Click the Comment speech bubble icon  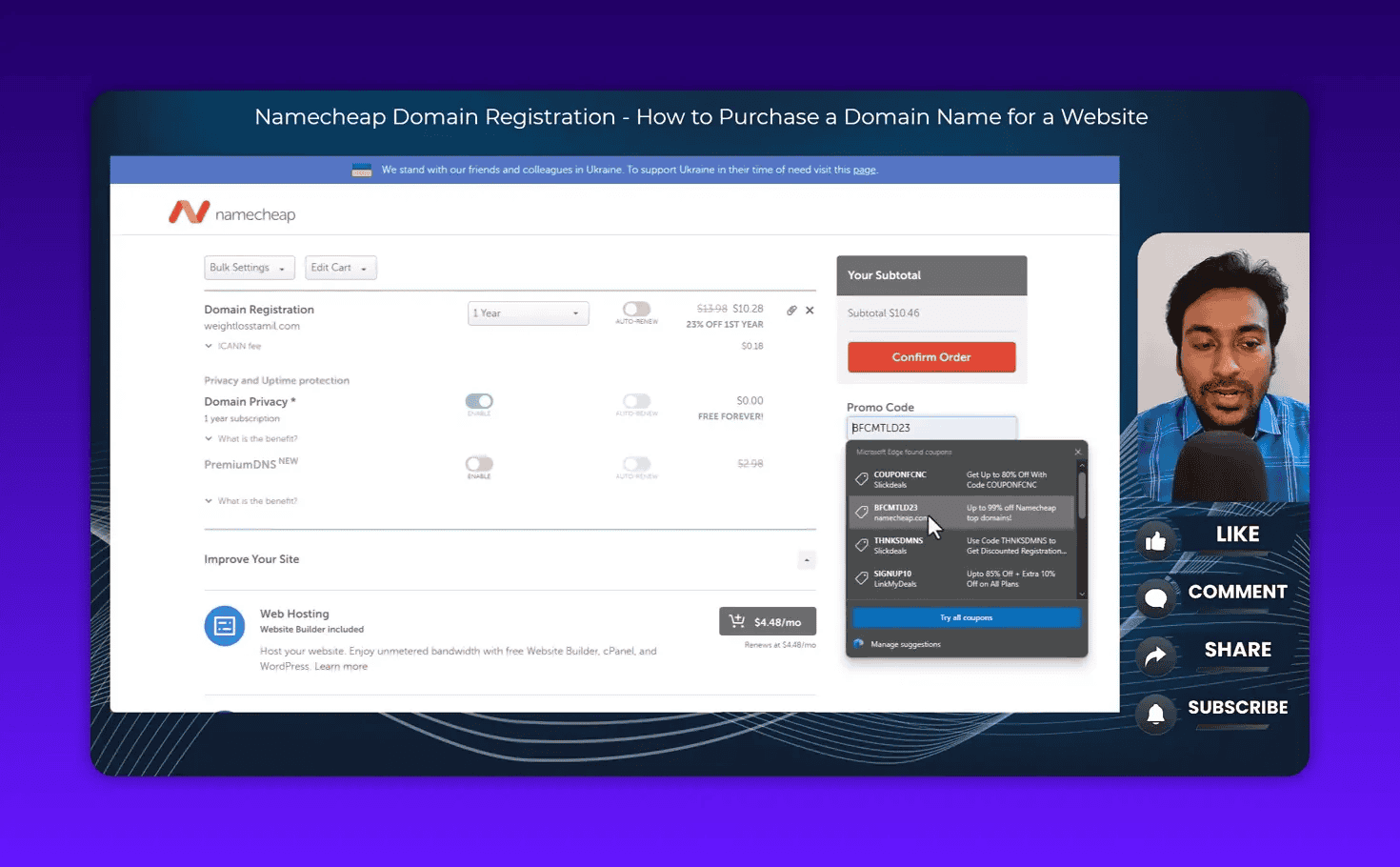[x=1156, y=598]
